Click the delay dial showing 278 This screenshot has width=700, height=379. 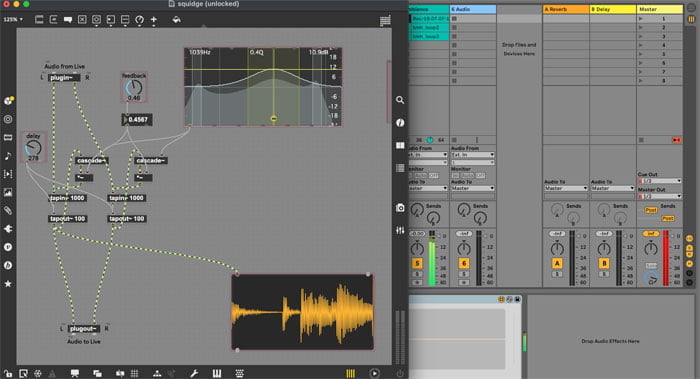click(x=33, y=148)
